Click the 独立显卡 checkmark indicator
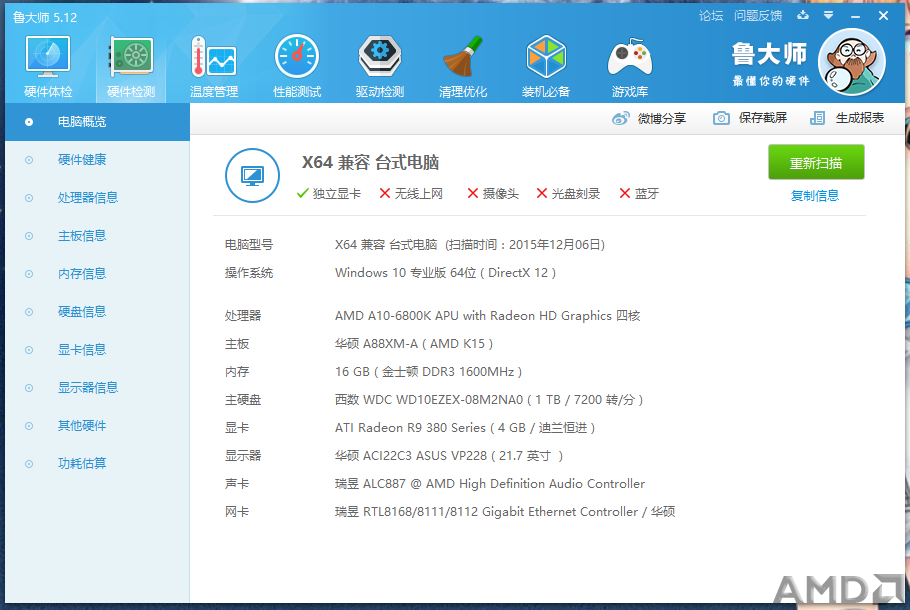The image size is (910, 610). point(328,193)
